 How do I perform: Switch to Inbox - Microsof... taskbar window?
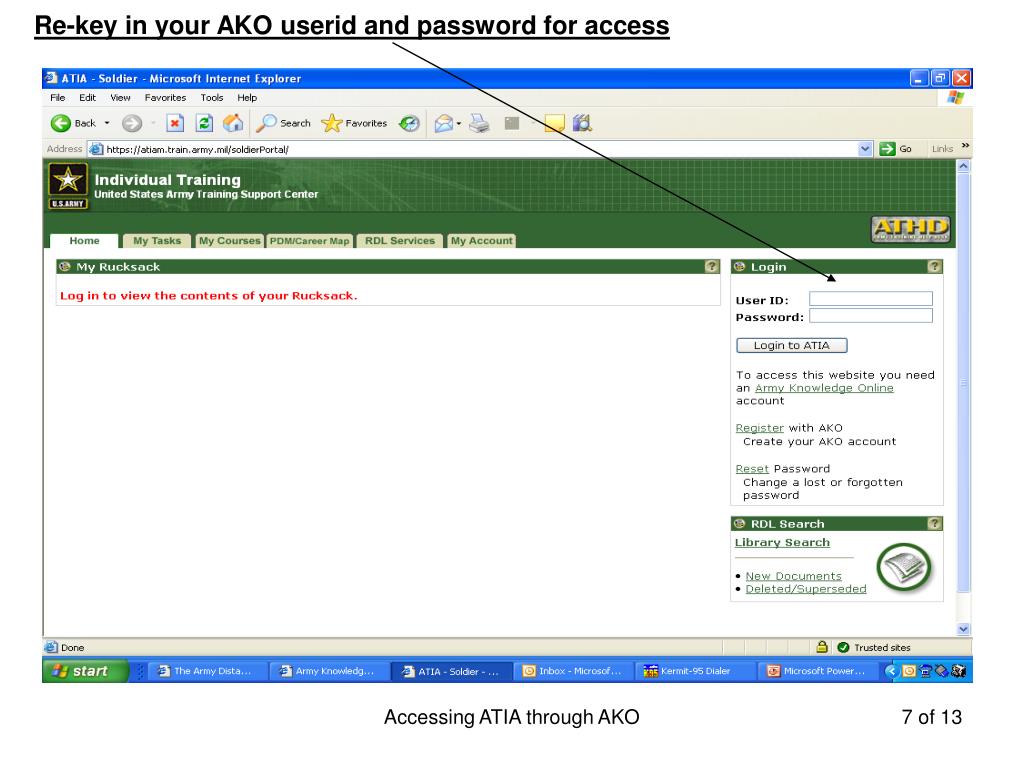[574, 671]
